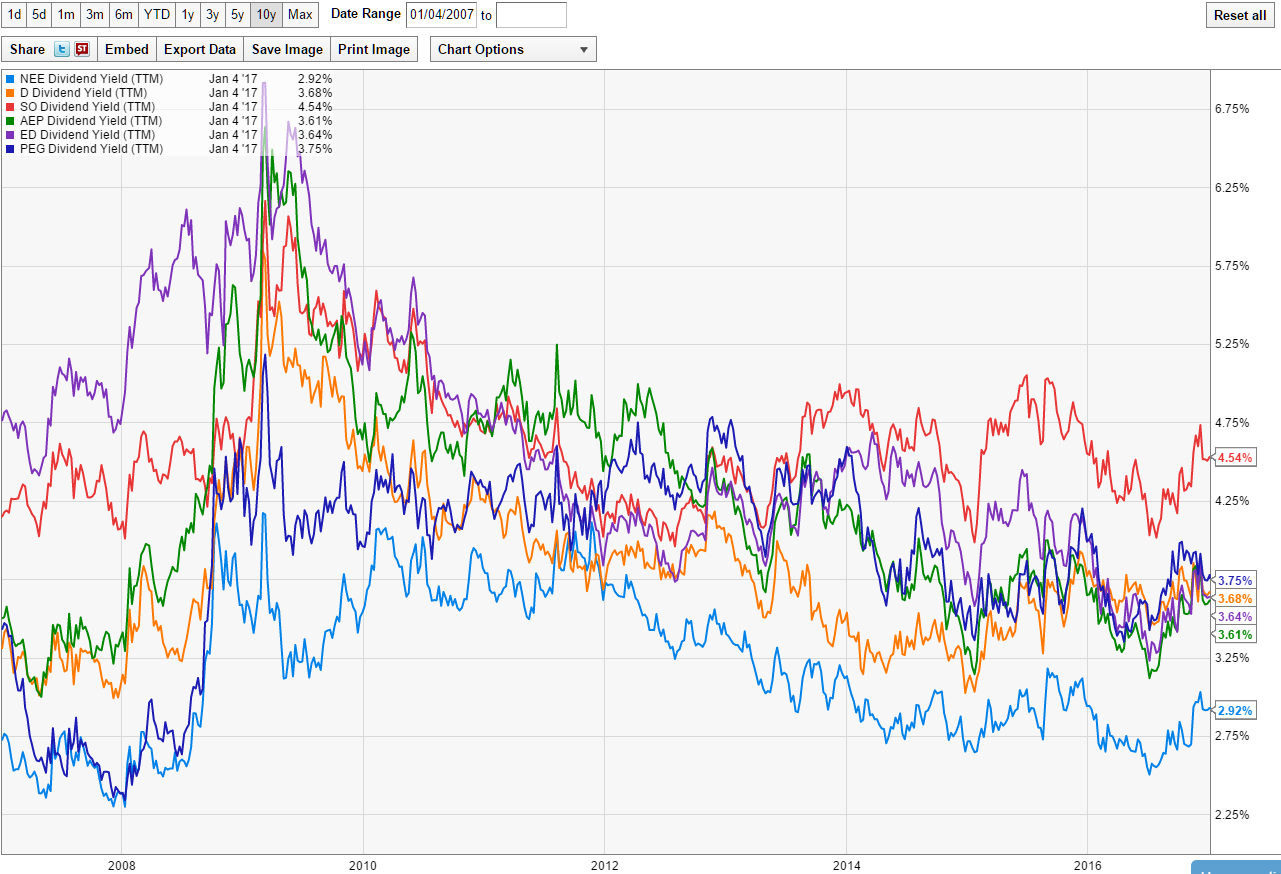Click NEE Dividend Yield (TTM) legend label
Screen dimensions: 1281x874
91,79
